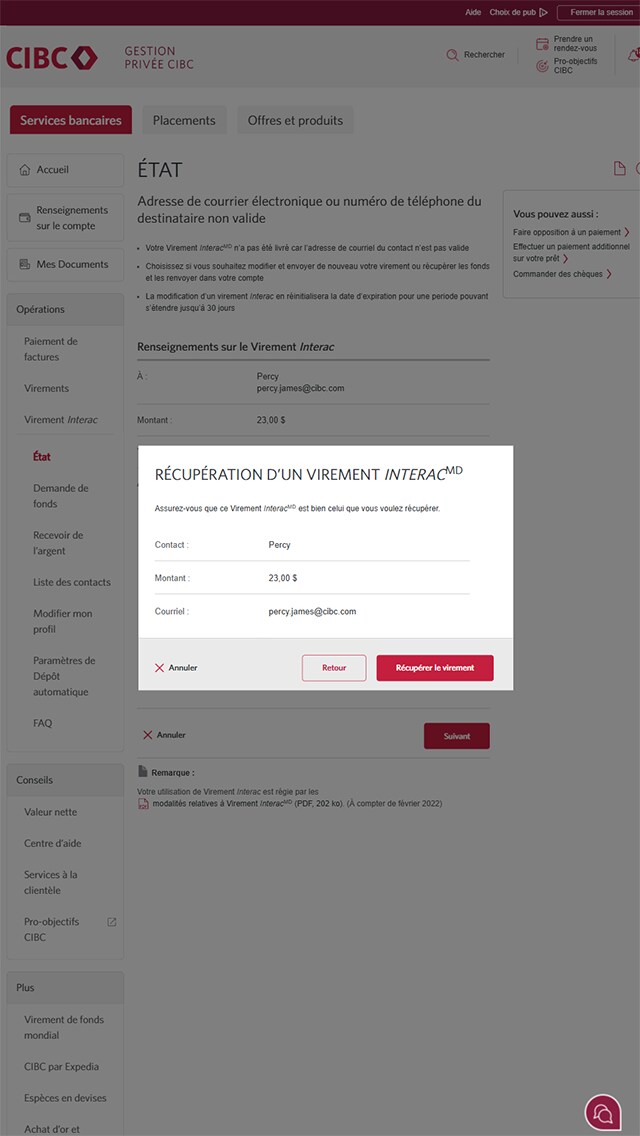Click the CIBC logo
Image resolution: width=640 pixels, height=1136 pixels.
(51, 58)
